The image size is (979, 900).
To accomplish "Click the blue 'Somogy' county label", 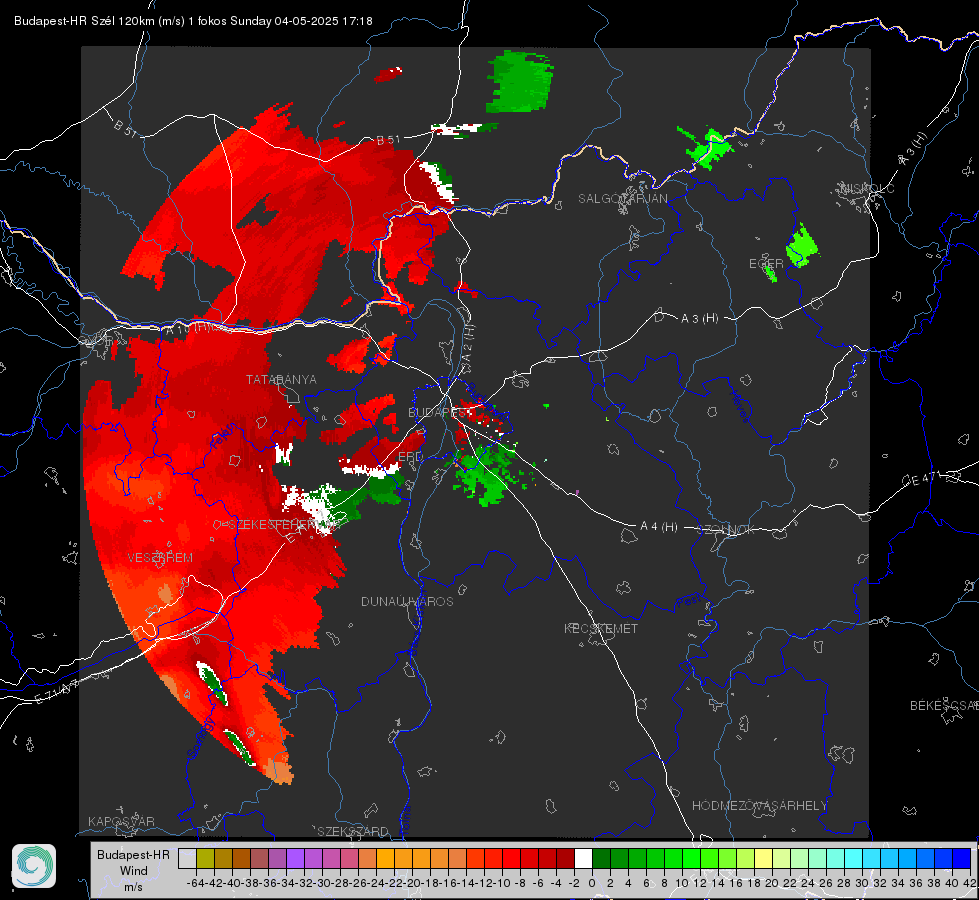I will point(201,738).
